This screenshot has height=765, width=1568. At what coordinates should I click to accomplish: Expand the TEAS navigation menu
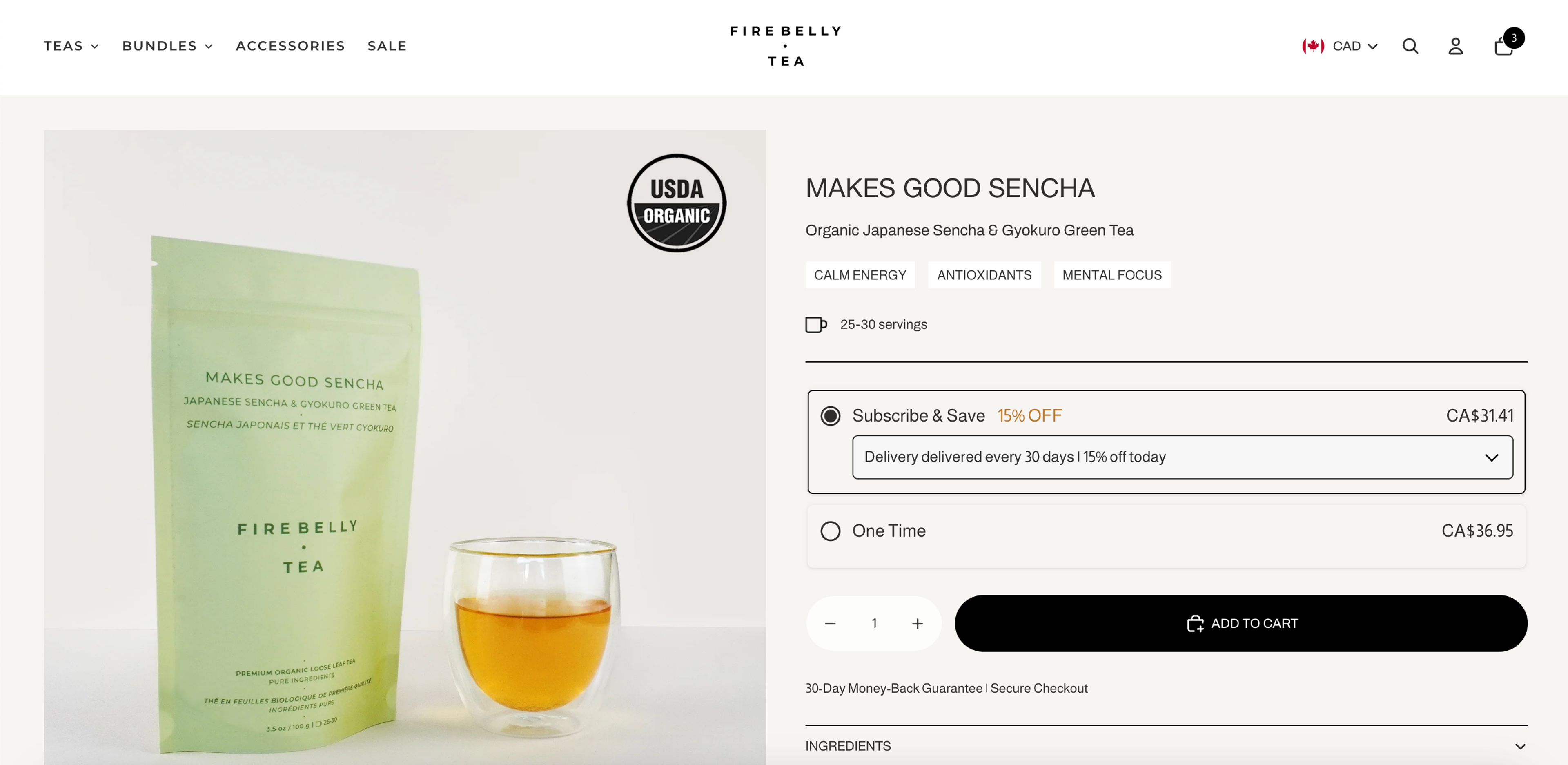click(71, 46)
